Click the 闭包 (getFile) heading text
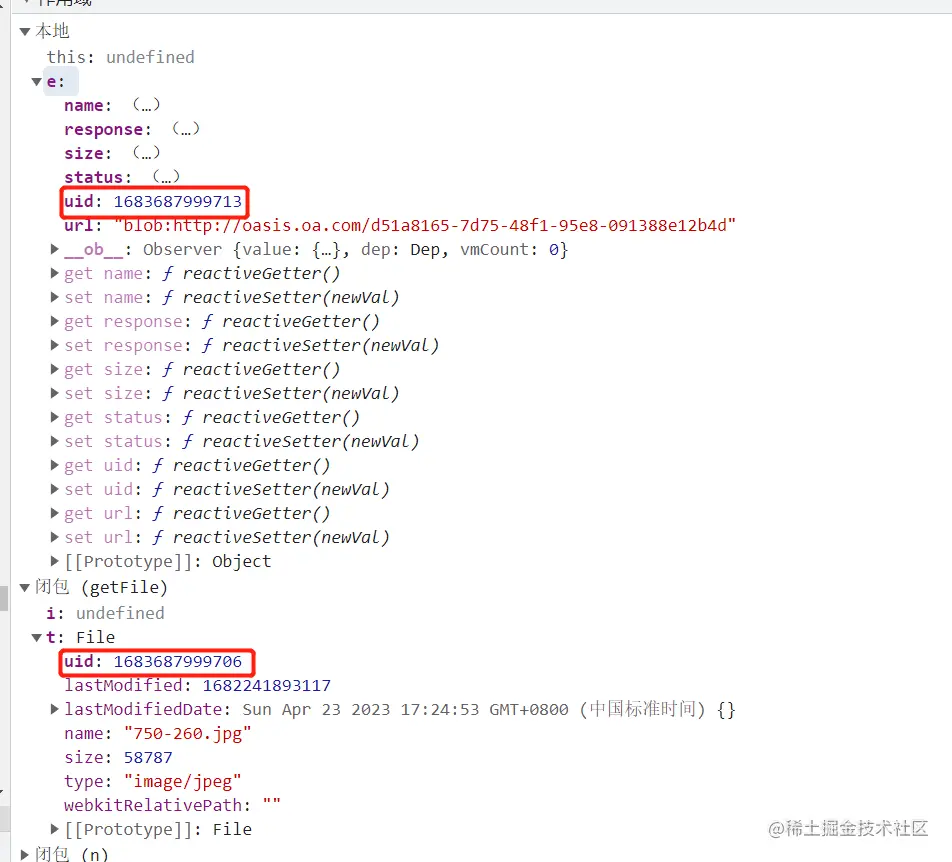Viewport: 952px width, 862px height. tap(101, 587)
